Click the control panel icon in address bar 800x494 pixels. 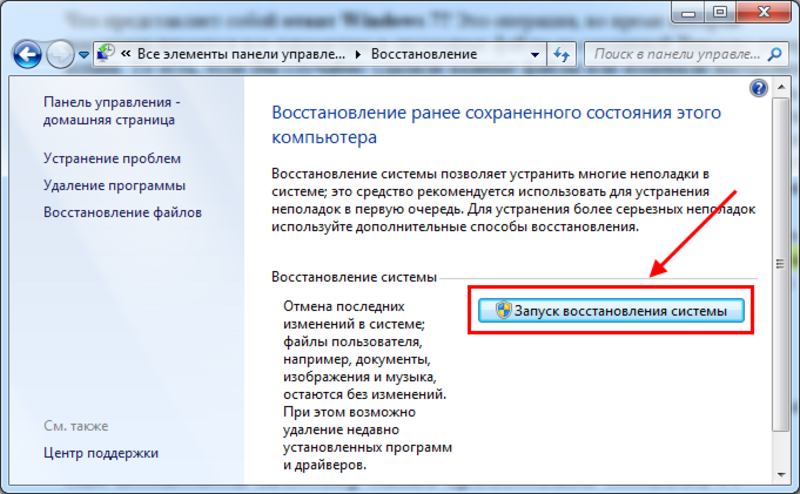pos(106,53)
